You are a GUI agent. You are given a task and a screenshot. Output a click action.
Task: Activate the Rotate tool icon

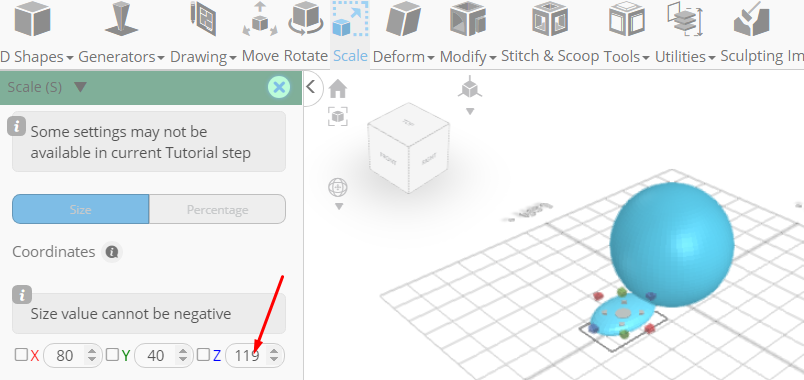[x=306, y=19]
